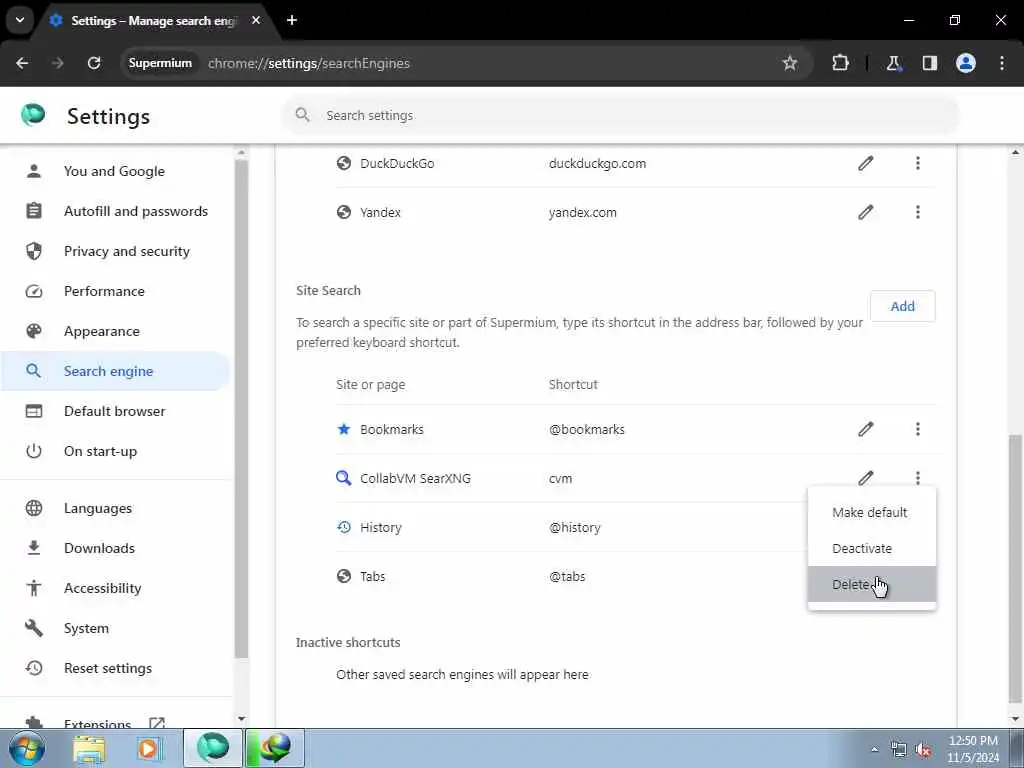The height and width of the screenshot is (768, 1024).
Task: Click the Supermium taskbar button
Action: [212, 748]
